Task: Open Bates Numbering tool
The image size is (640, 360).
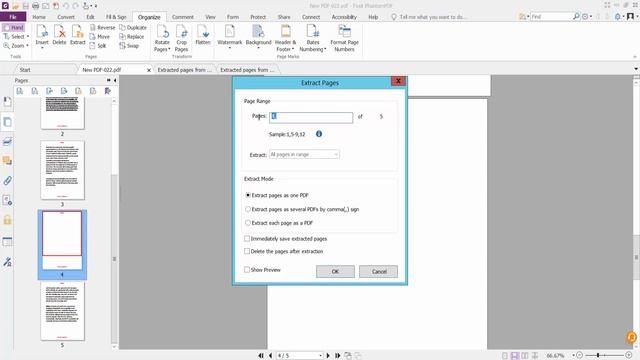Action: coord(313,38)
